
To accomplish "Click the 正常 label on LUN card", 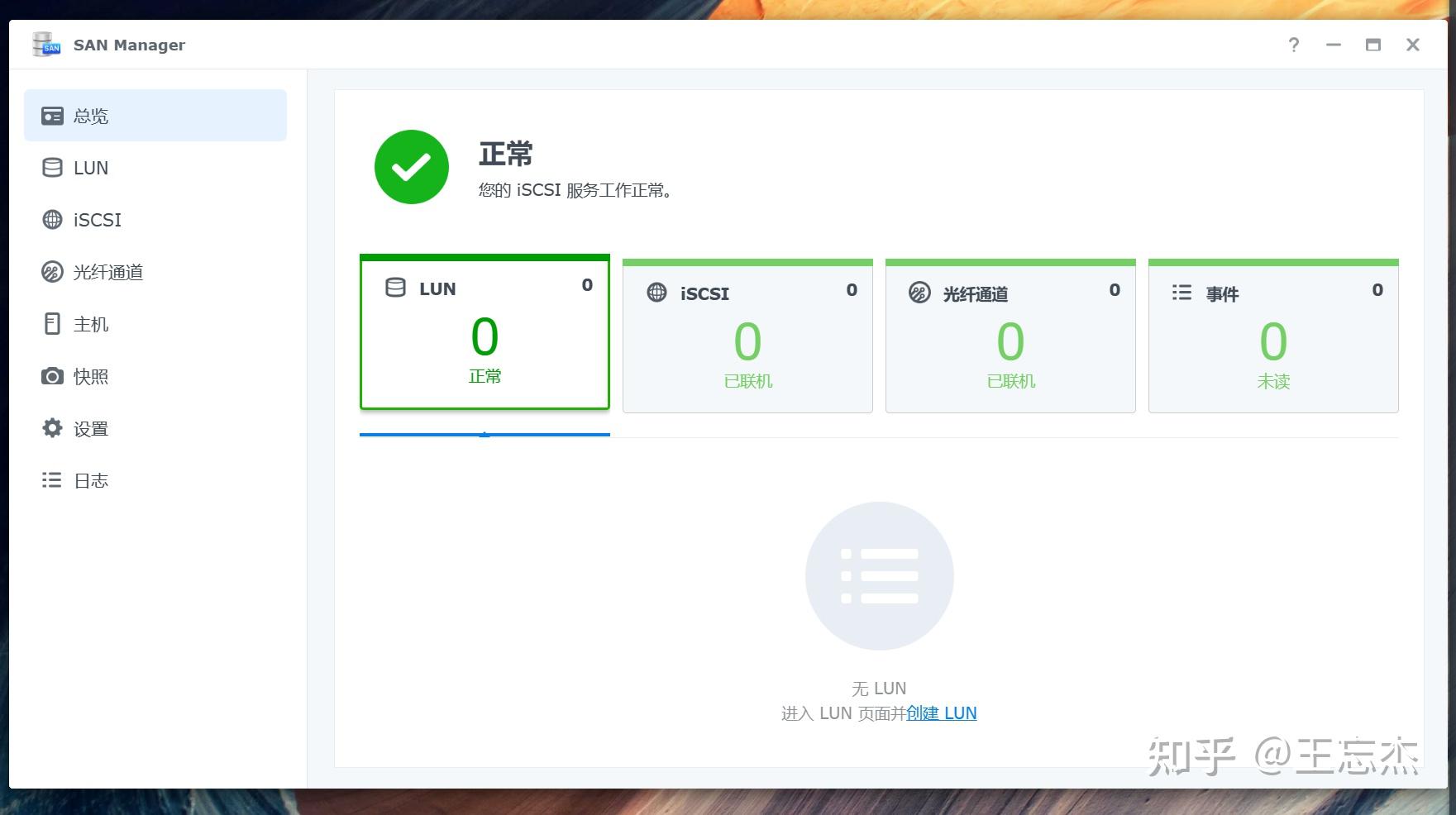I will click(x=485, y=376).
